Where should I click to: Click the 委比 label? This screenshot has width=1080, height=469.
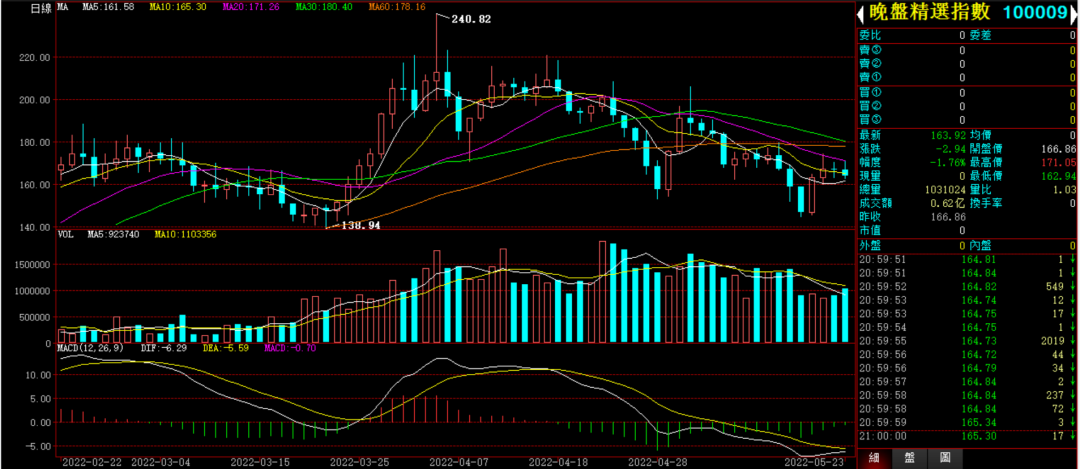[870, 35]
